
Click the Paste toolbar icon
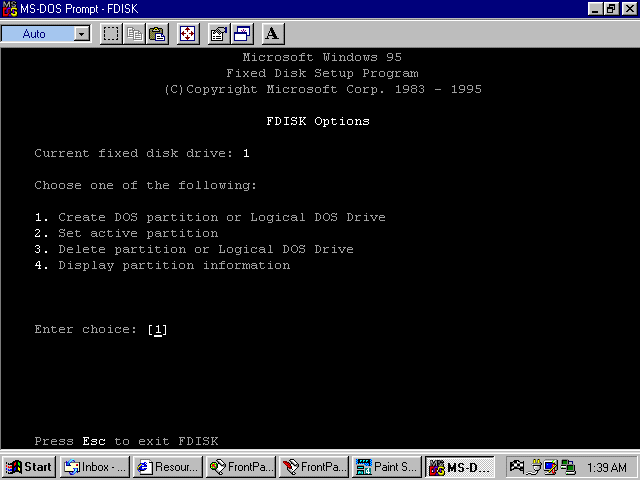pyautogui.click(x=157, y=34)
